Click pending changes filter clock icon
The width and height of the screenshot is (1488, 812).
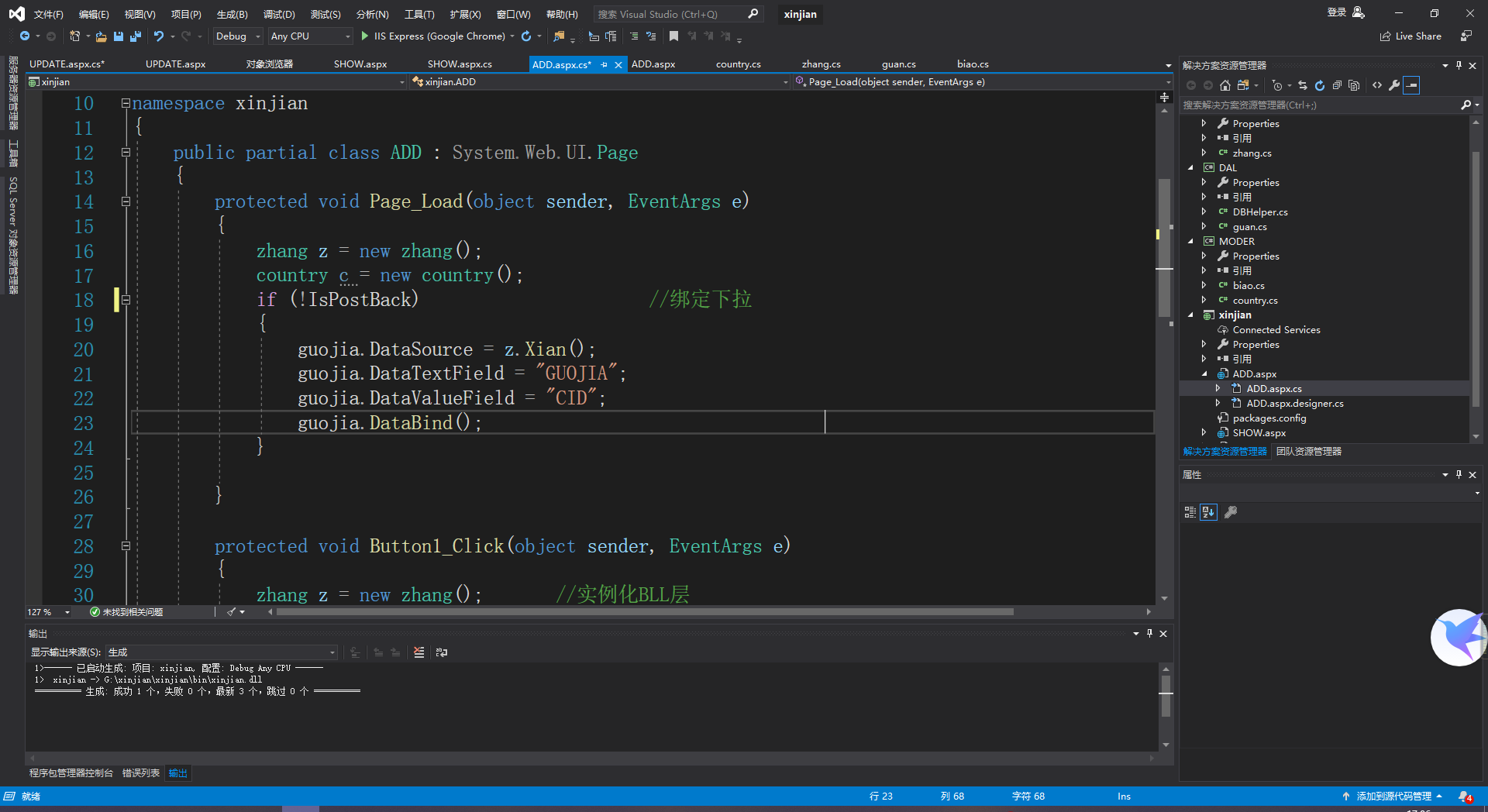click(1277, 85)
